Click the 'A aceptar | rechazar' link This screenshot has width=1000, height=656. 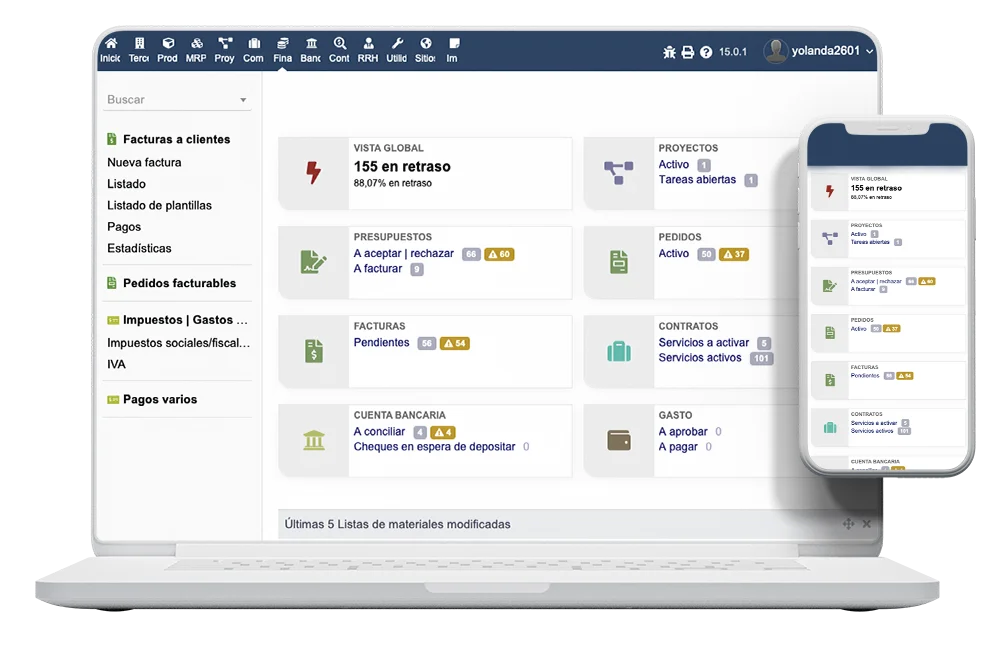pos(404,254)
